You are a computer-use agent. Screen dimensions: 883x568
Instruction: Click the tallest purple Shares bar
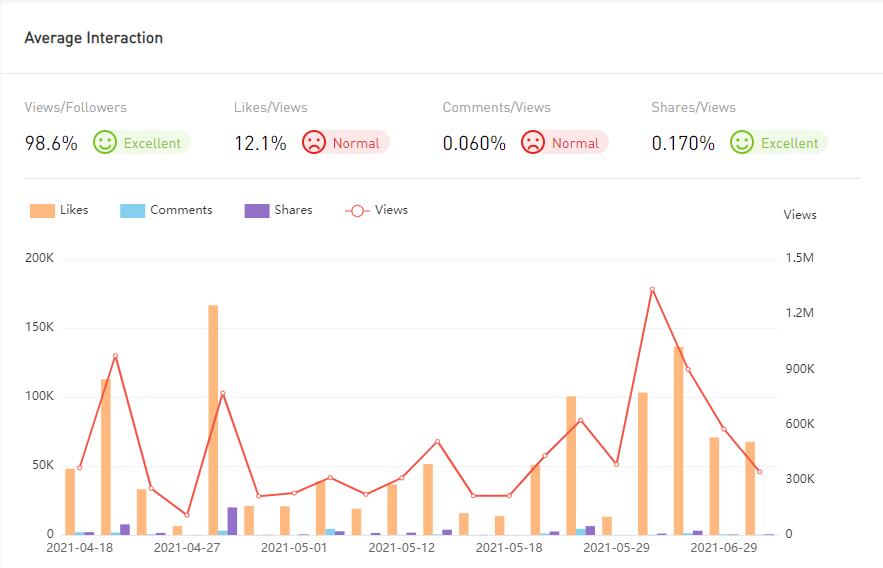coord(232,521)
